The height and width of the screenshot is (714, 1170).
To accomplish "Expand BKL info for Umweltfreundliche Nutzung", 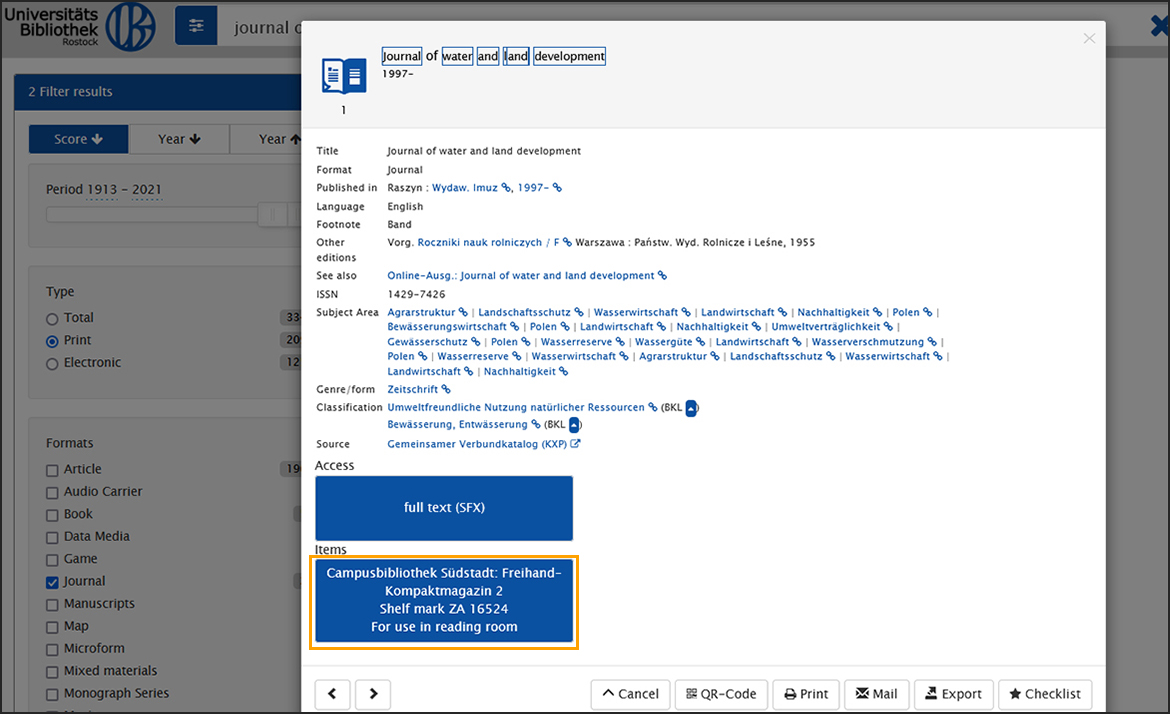I will (691, 408).
